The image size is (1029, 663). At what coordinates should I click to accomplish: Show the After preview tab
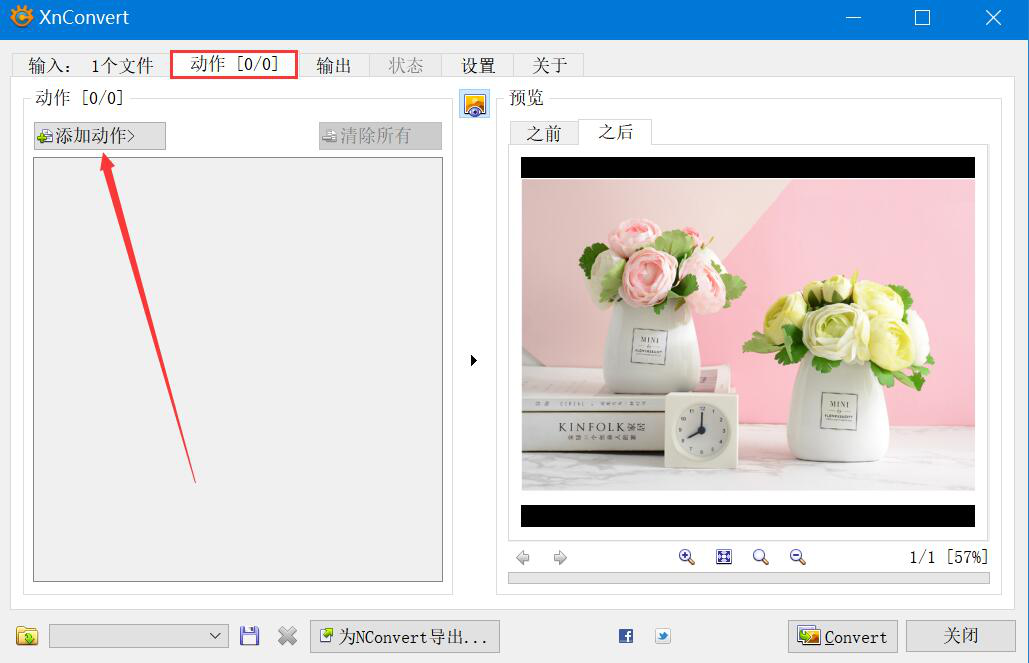(x=615, y=132)
